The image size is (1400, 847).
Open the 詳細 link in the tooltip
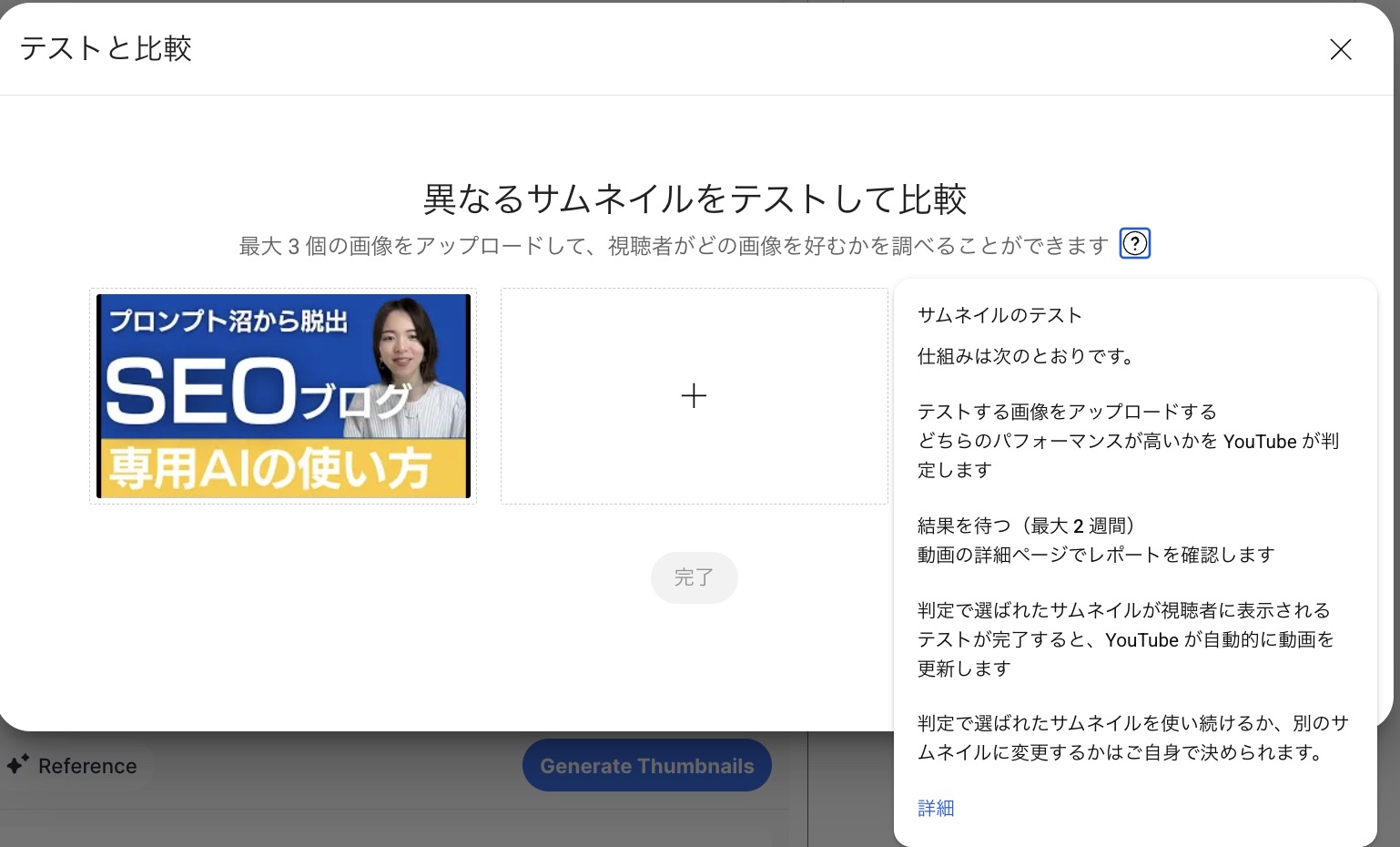(936, 808)
